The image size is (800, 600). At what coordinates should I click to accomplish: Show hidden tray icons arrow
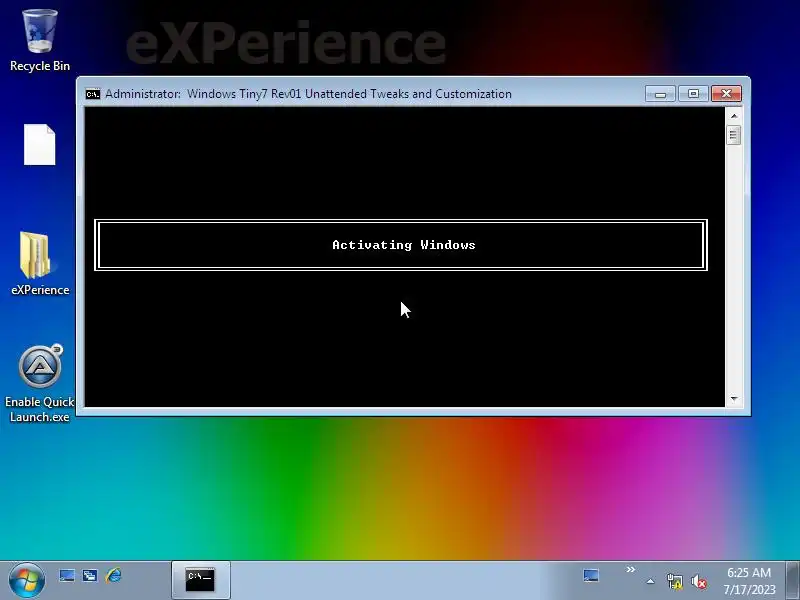click(650, 581)
